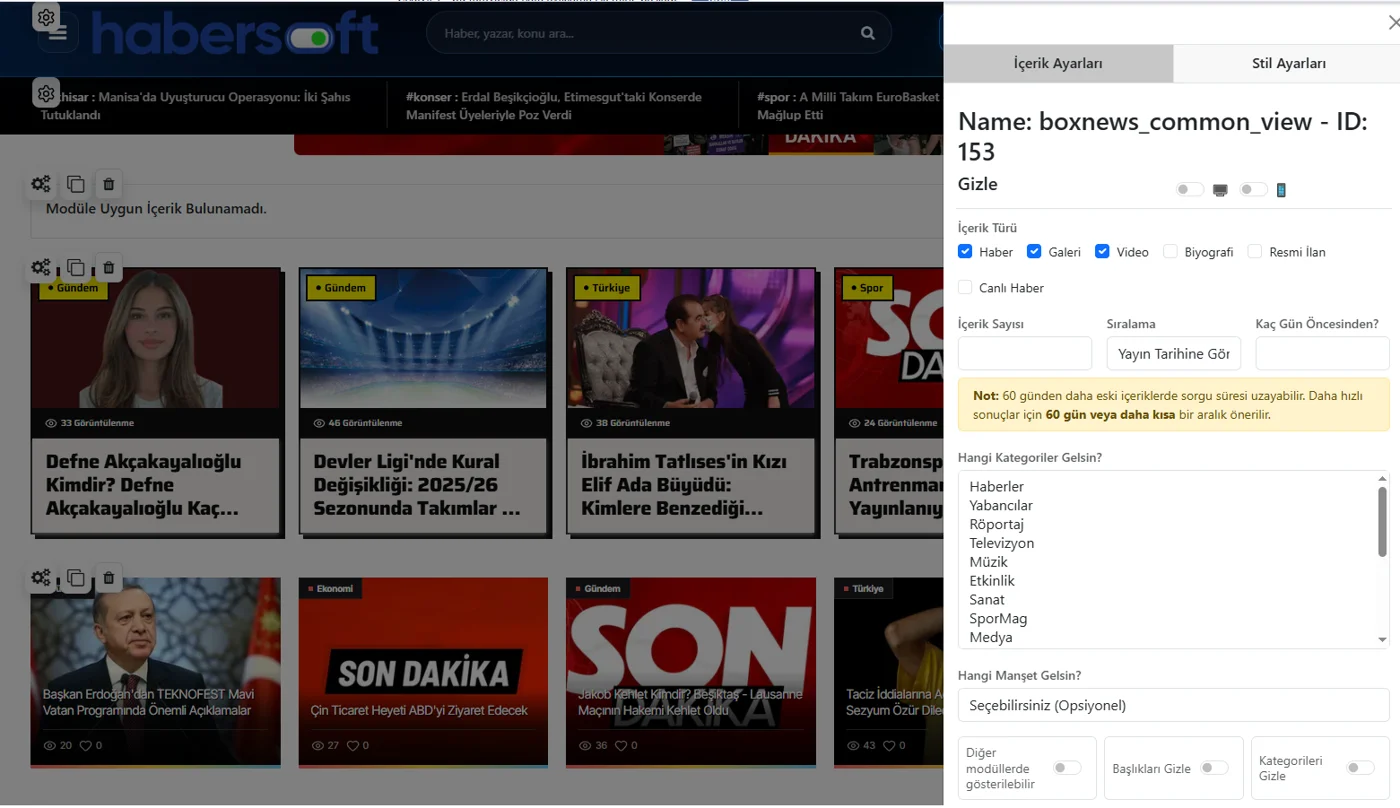Open the 'İbrahim Tatlıses'in Kızı Elif Ada' headline
1400x808 pixels.
click(684, 485)
